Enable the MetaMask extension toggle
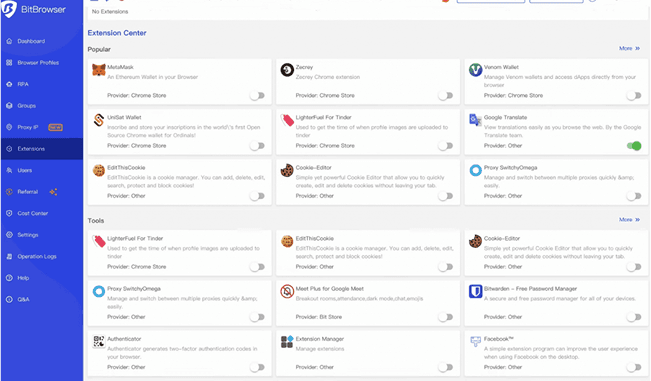The height and width of the screenshot is (381, 651). click(257, 95)
